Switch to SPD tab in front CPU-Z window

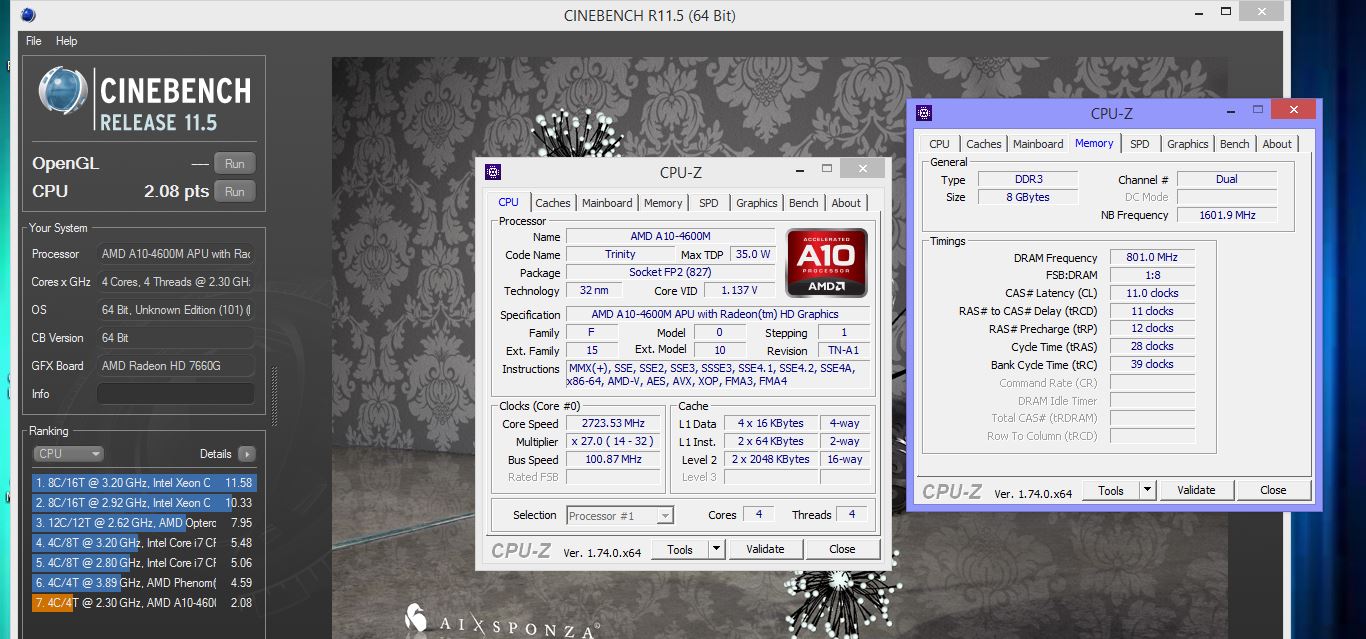709,203
